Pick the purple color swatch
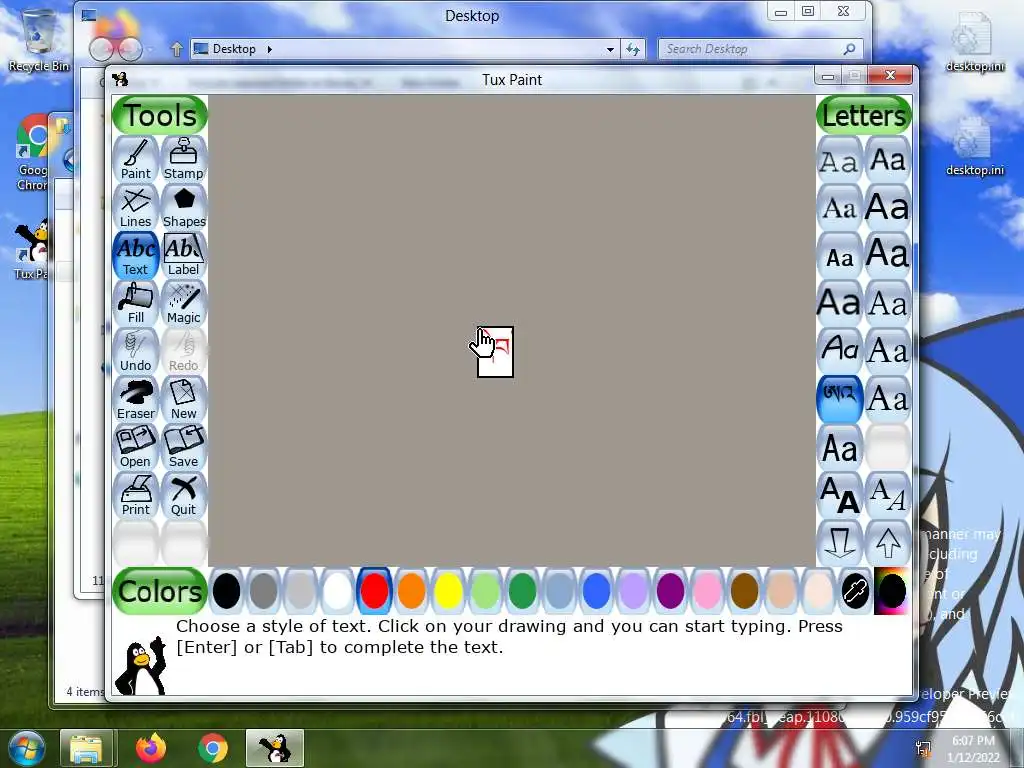This screenshot has width=1024, height=768. pos(671,591)
